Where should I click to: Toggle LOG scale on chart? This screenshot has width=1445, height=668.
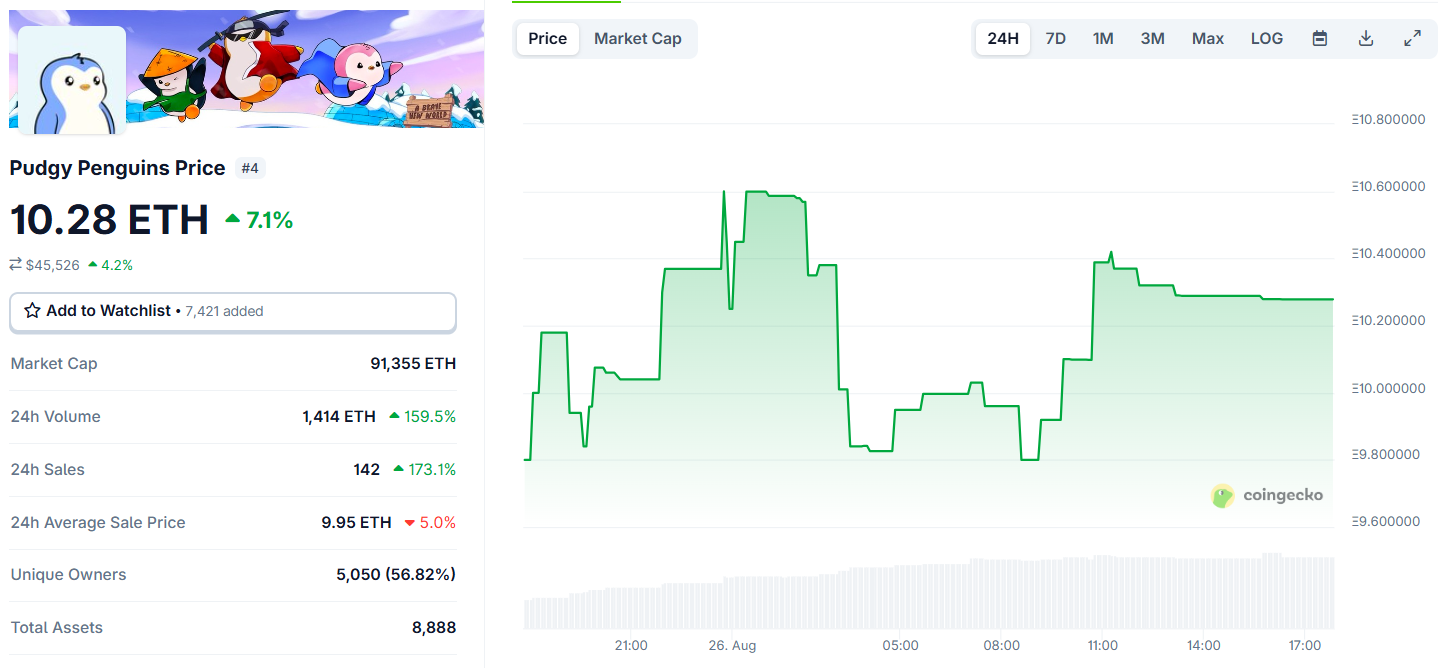tap(1266, 39)
